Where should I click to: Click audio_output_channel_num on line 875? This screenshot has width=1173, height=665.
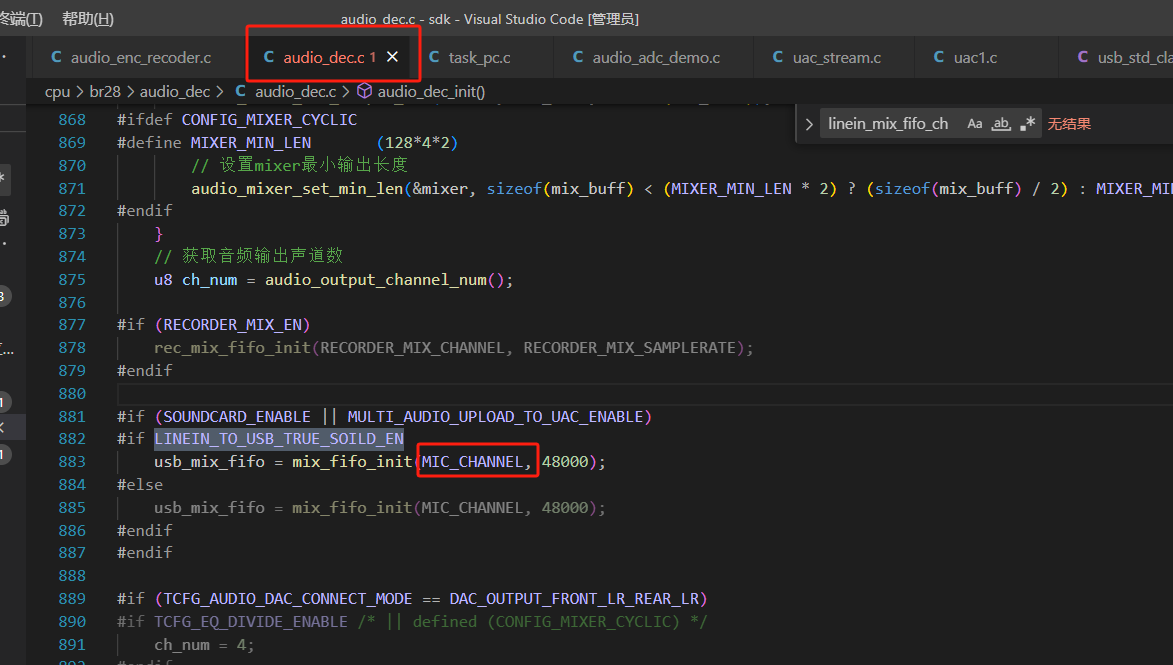(x=376, y=280)
